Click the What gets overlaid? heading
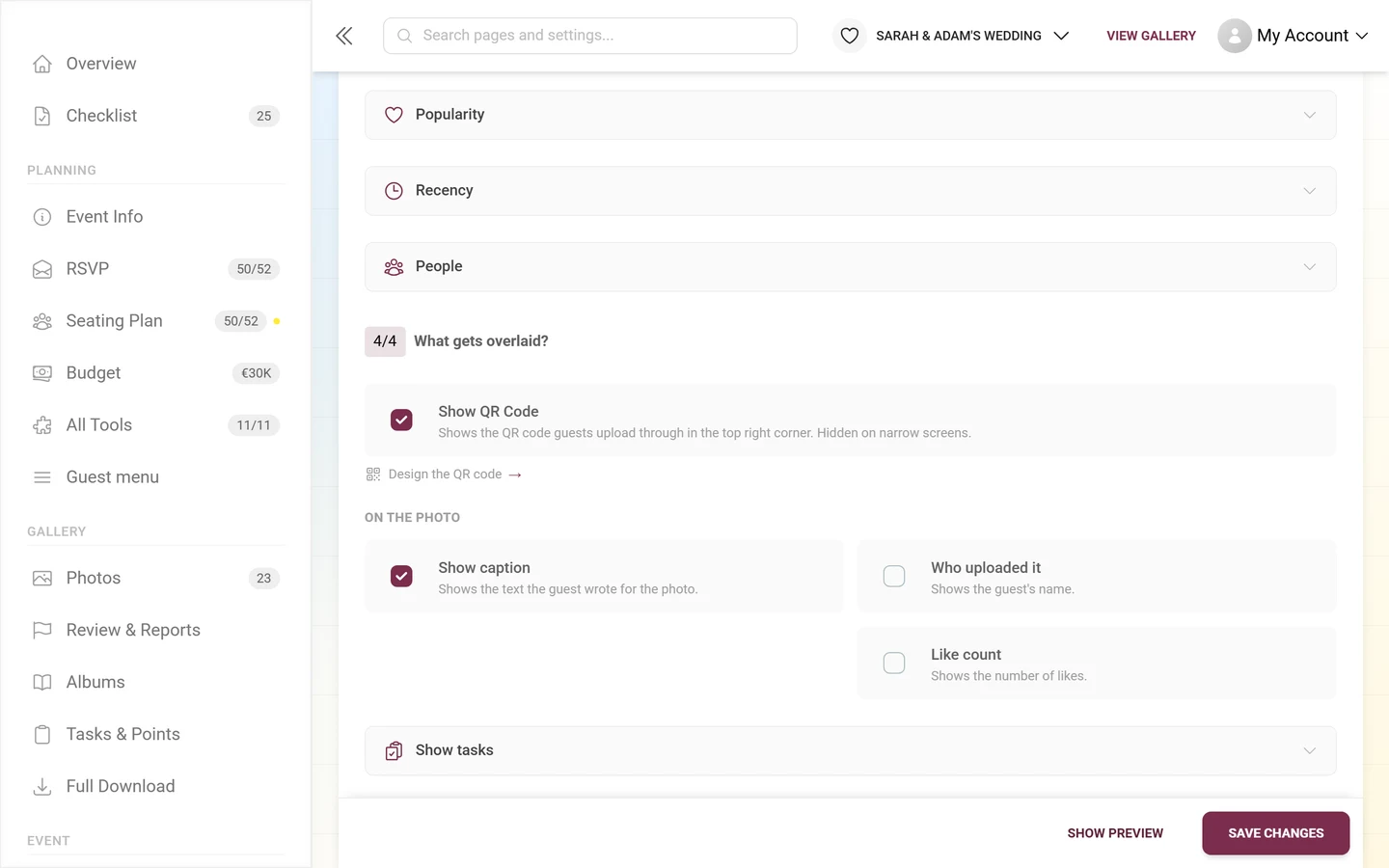Image resolution: width=1389 pixels, height=868 pixels. pyautogui.click(x=481, y=341)
